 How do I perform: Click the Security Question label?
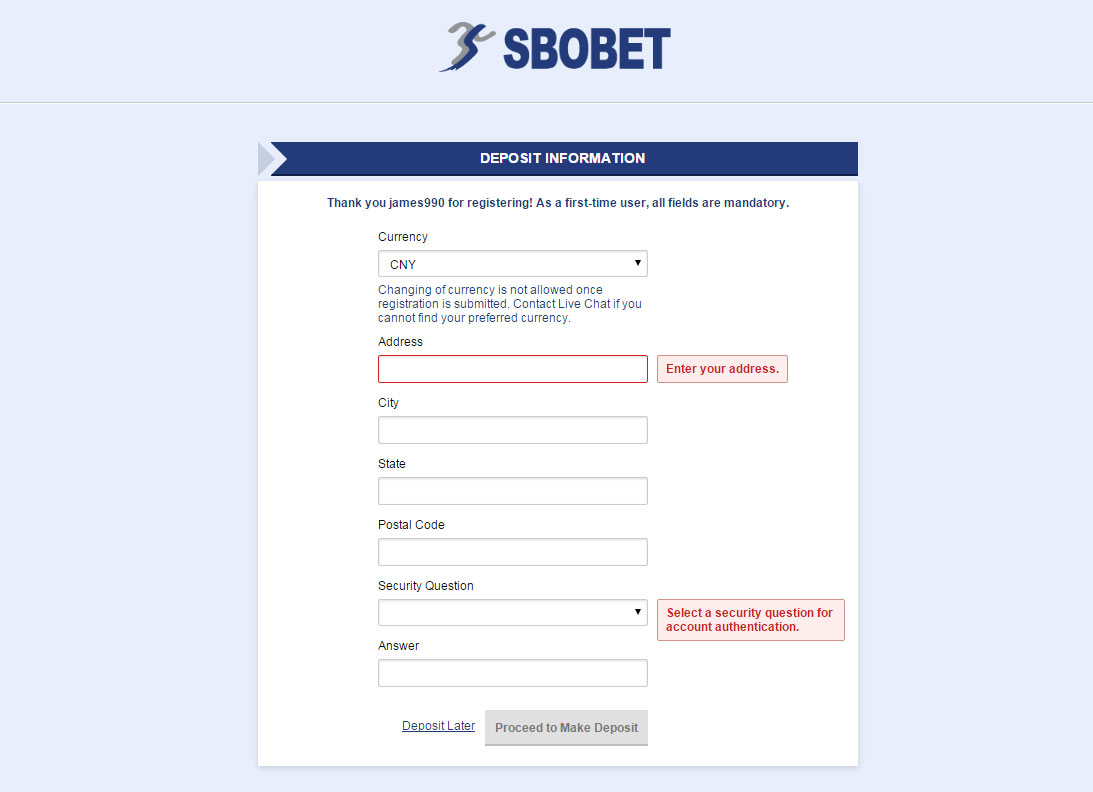[426, 586]
